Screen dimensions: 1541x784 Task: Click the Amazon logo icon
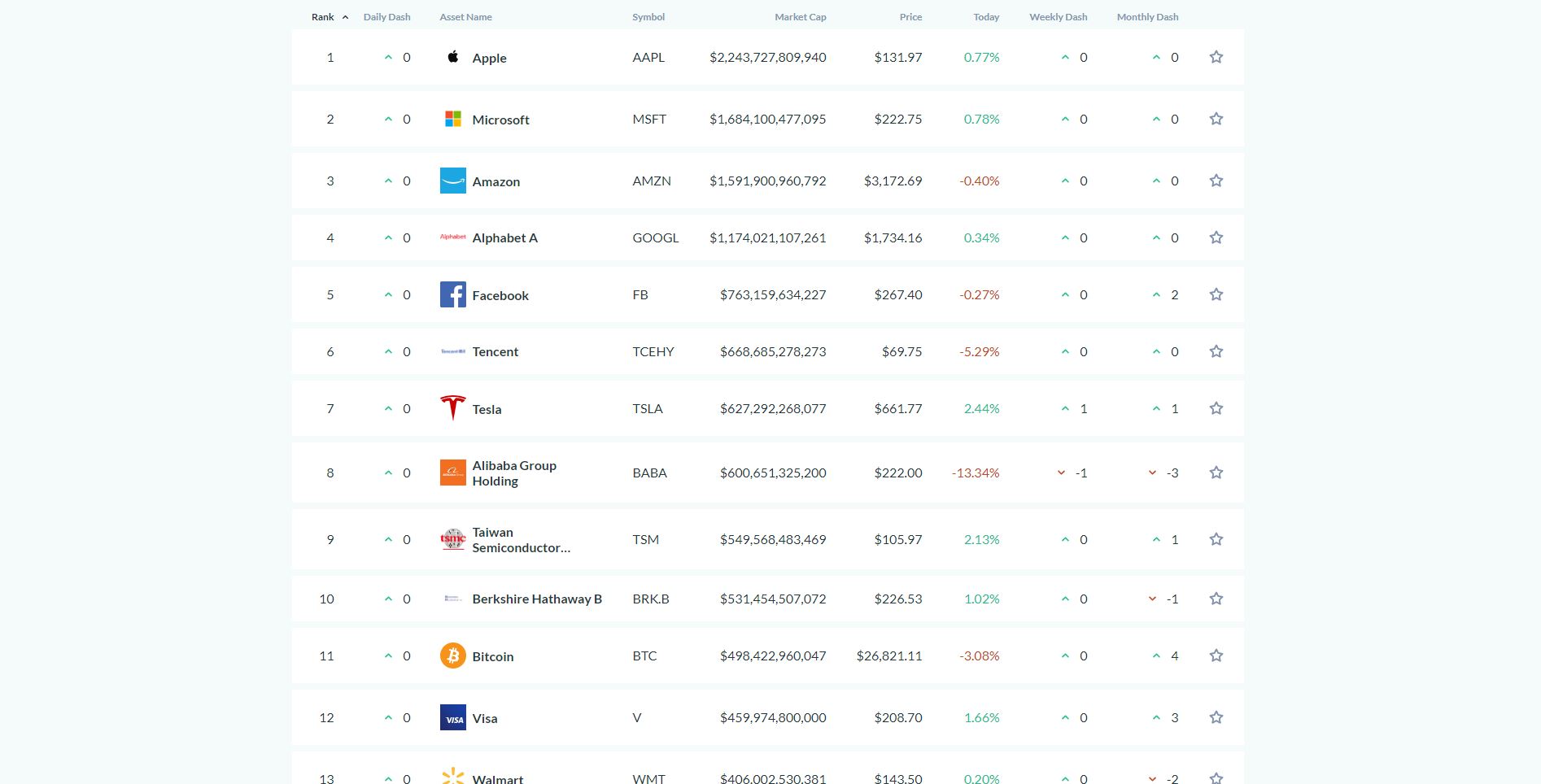pyautogui.click(x=453, y=181)
